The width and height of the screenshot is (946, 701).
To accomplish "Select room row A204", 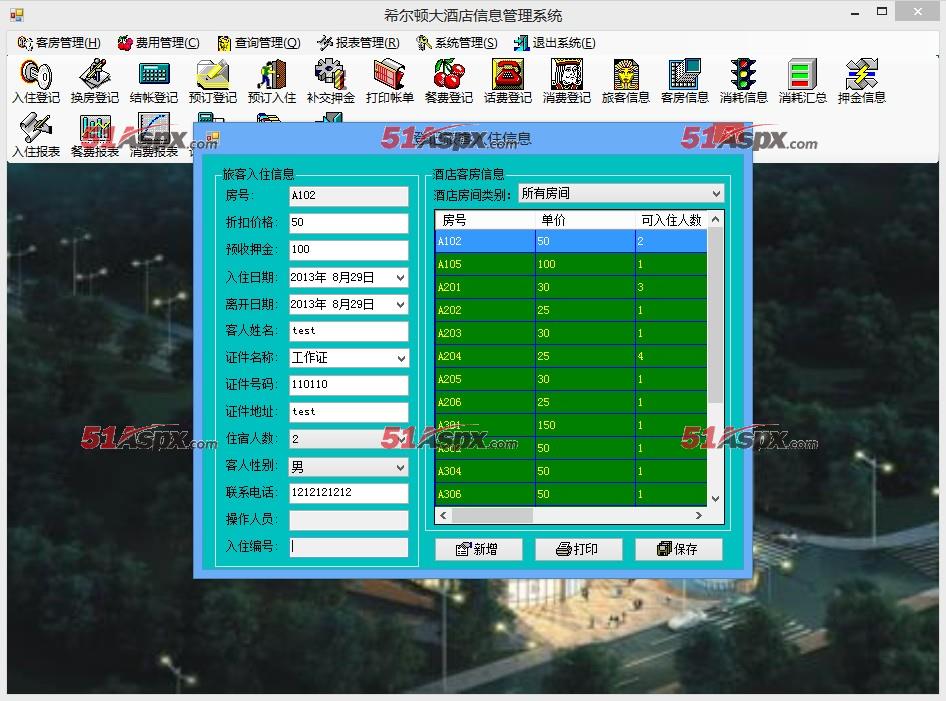I will [x=571, y=356].
